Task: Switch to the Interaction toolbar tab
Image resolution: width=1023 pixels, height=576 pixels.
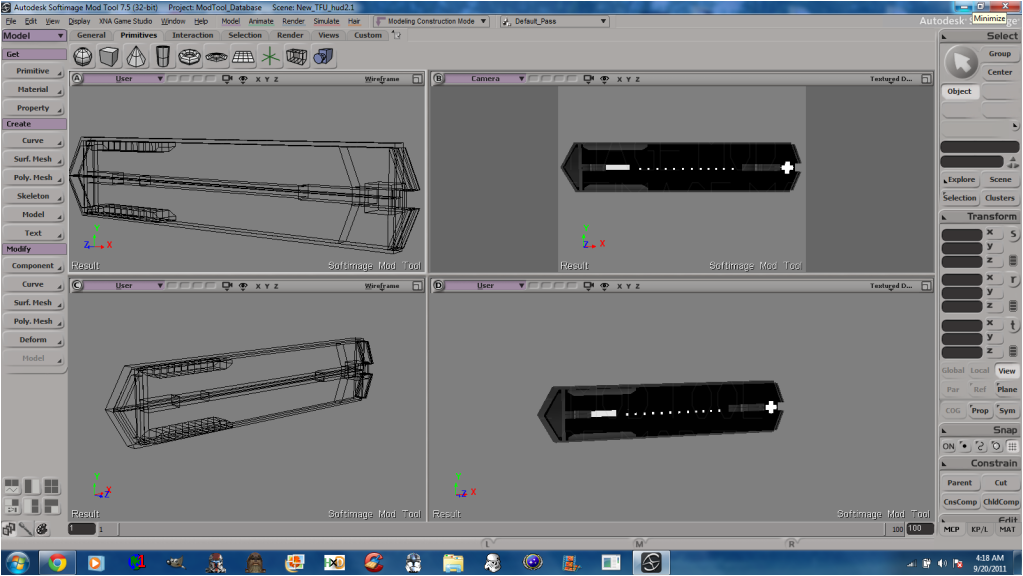Action: pyautogui.click(x=192, y=35)
